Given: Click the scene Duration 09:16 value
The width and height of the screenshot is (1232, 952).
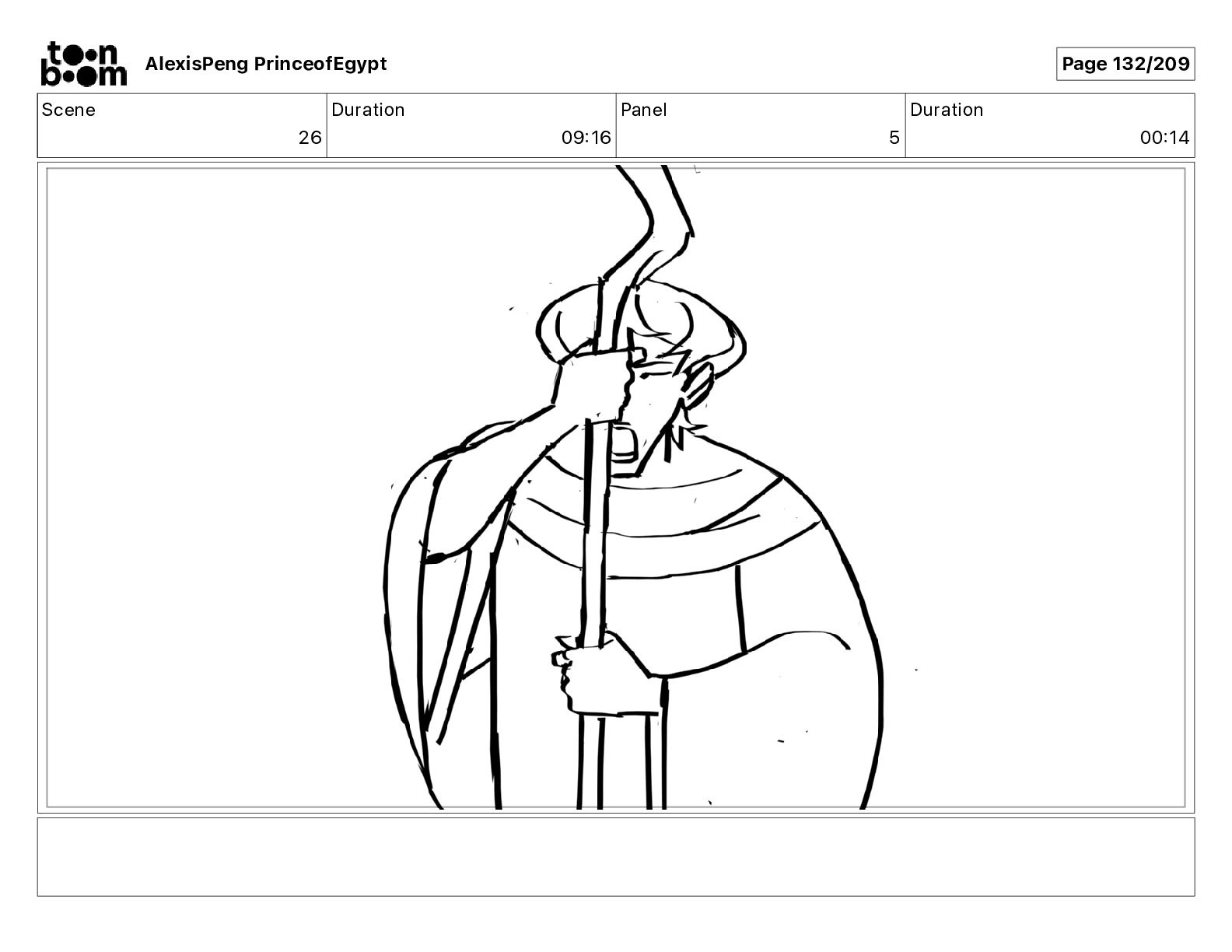Looking at the screenshot, I should [586, 138].
